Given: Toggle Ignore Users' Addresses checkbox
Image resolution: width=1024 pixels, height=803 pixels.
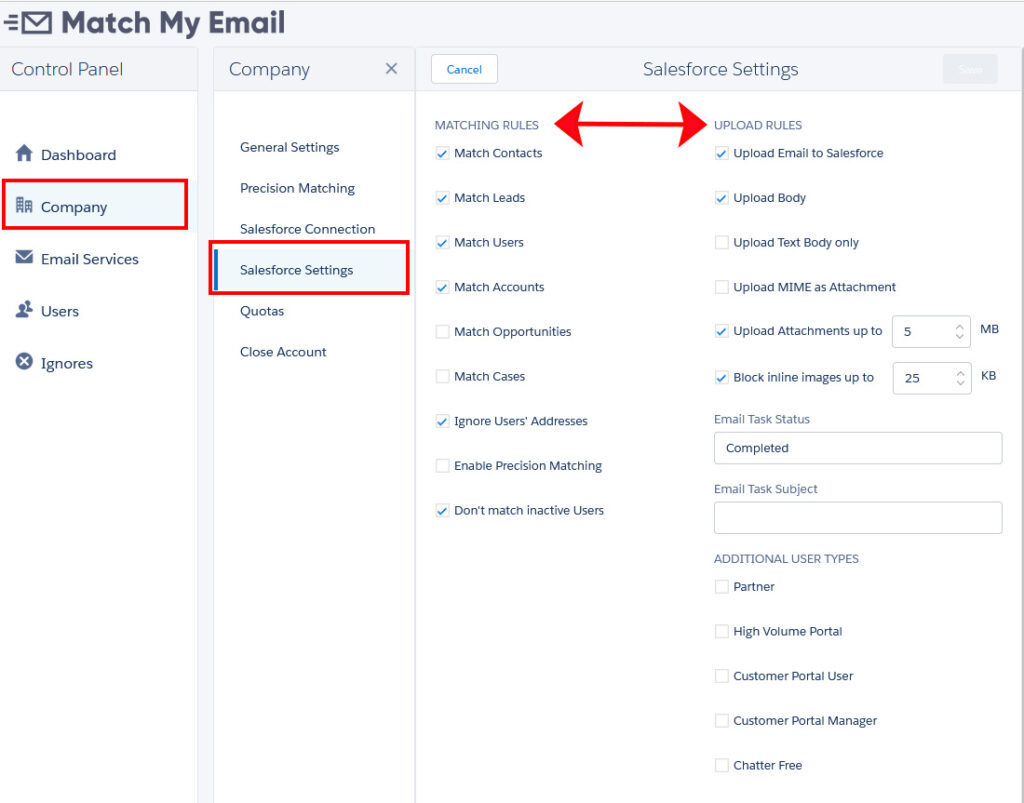Looking at the screenshot, I should 442,421.
